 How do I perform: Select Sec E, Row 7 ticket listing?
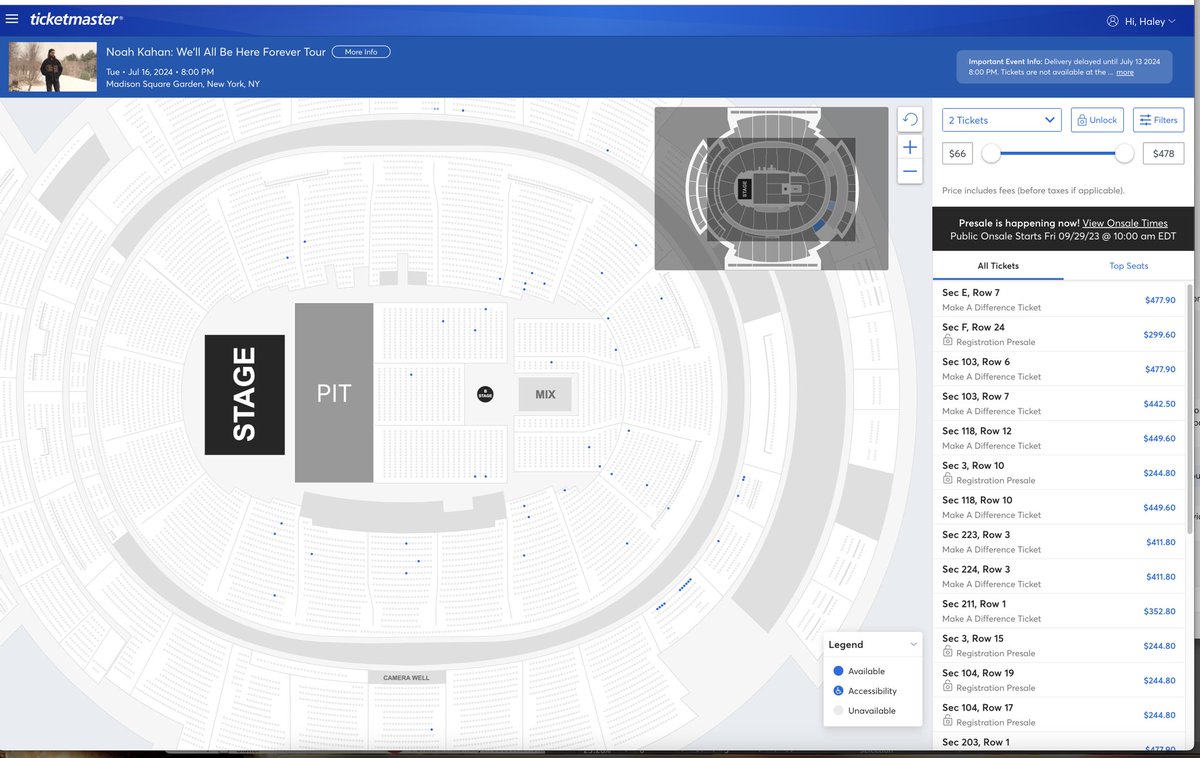pyautogui.click(x=1059, y=300)
